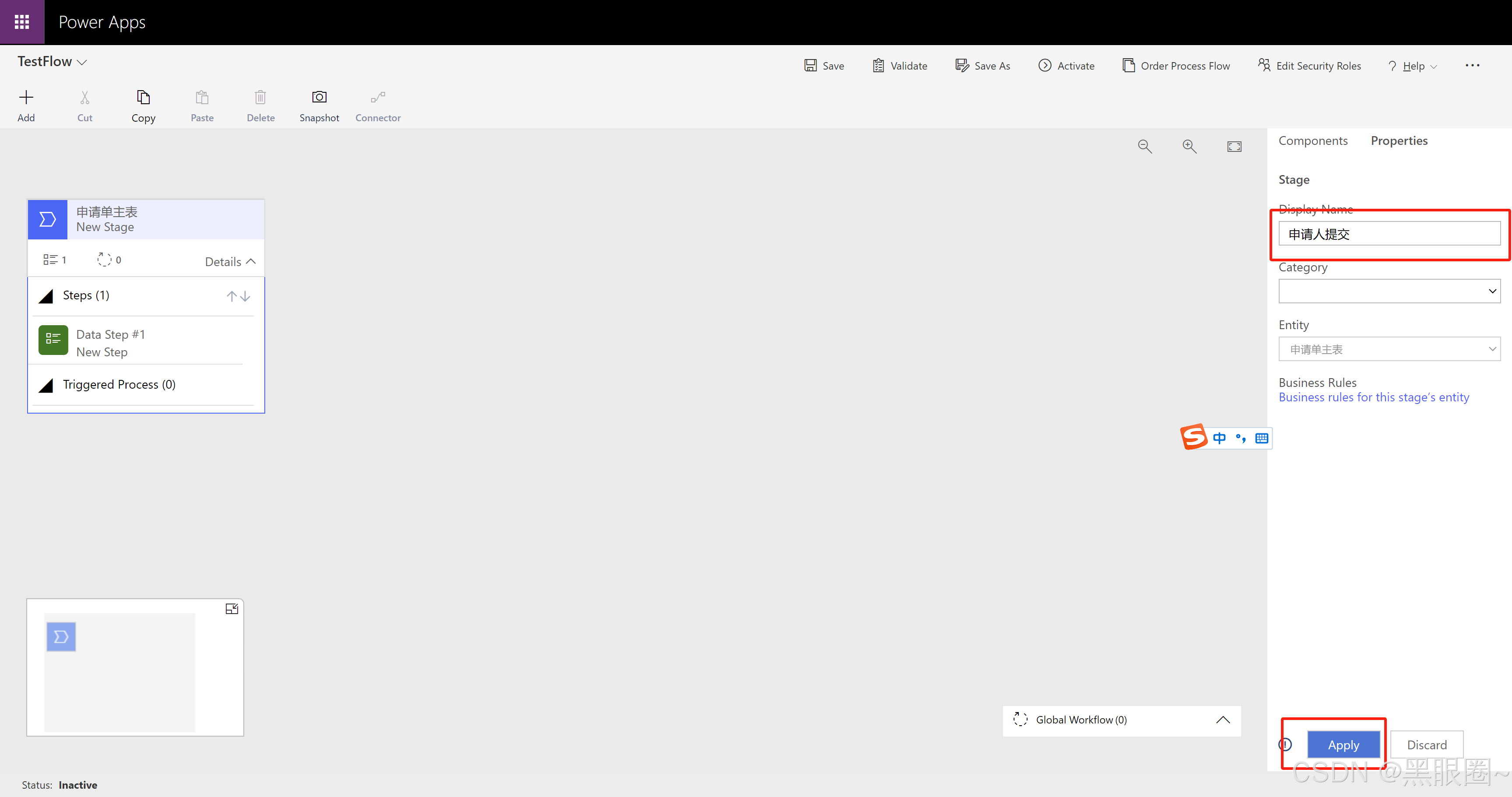Move step down with arrow
The height and width of the screenshot is (797, 1512).
click(x=246, y=296)
